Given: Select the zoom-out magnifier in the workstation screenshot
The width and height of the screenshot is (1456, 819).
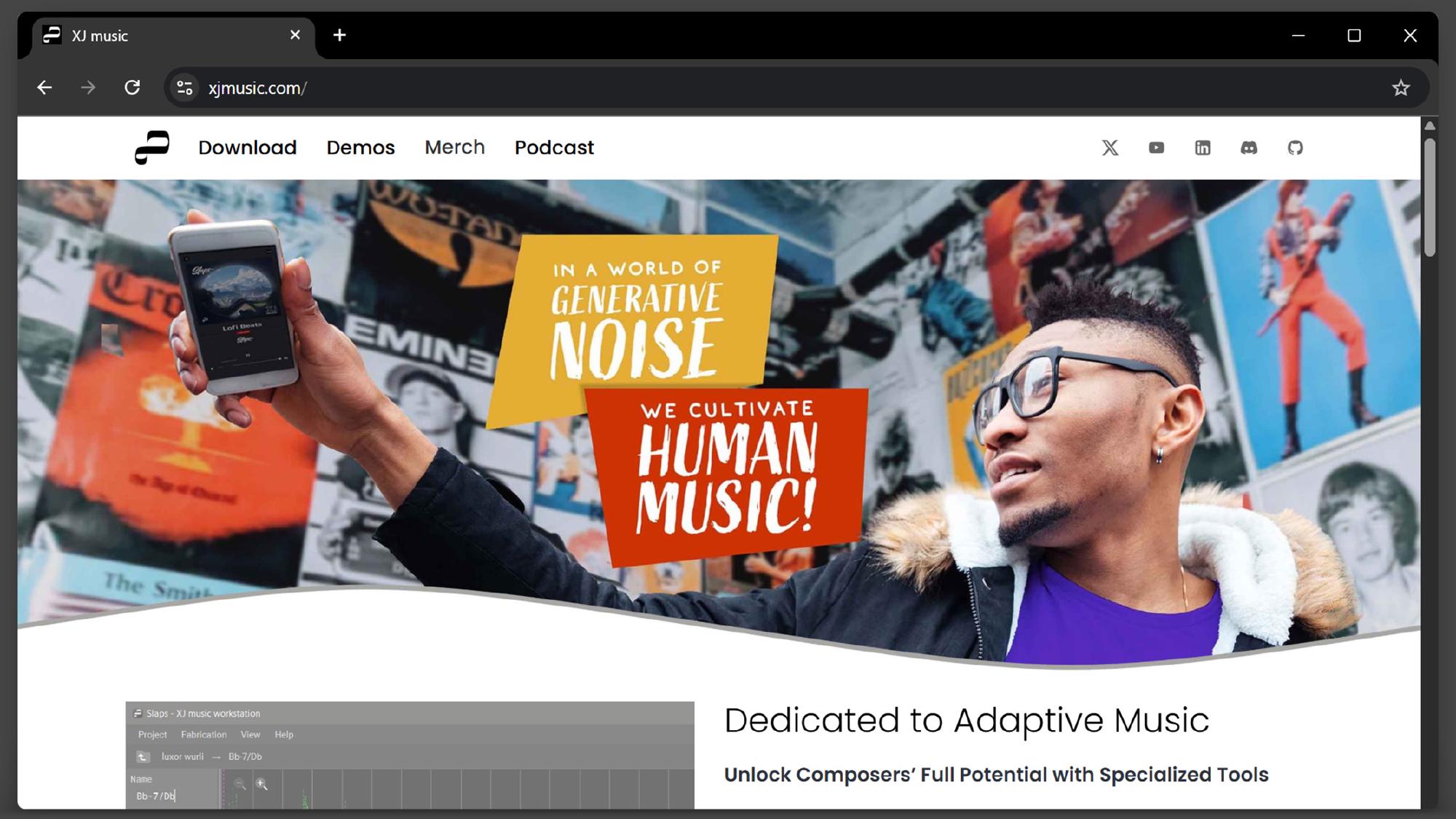Looking at the screenshot, I should tap(239, 784).
